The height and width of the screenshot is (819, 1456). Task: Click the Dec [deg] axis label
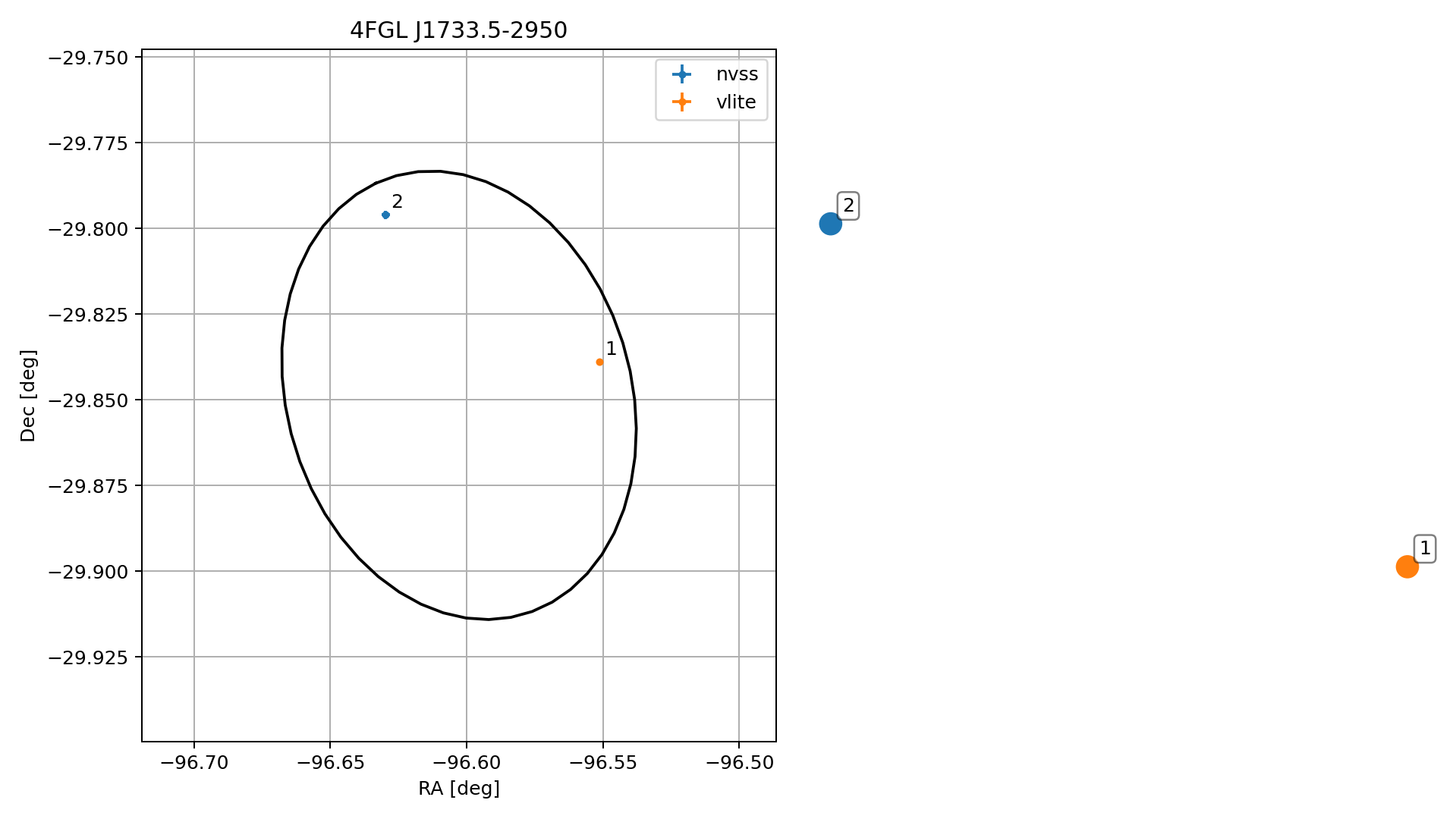28,396
